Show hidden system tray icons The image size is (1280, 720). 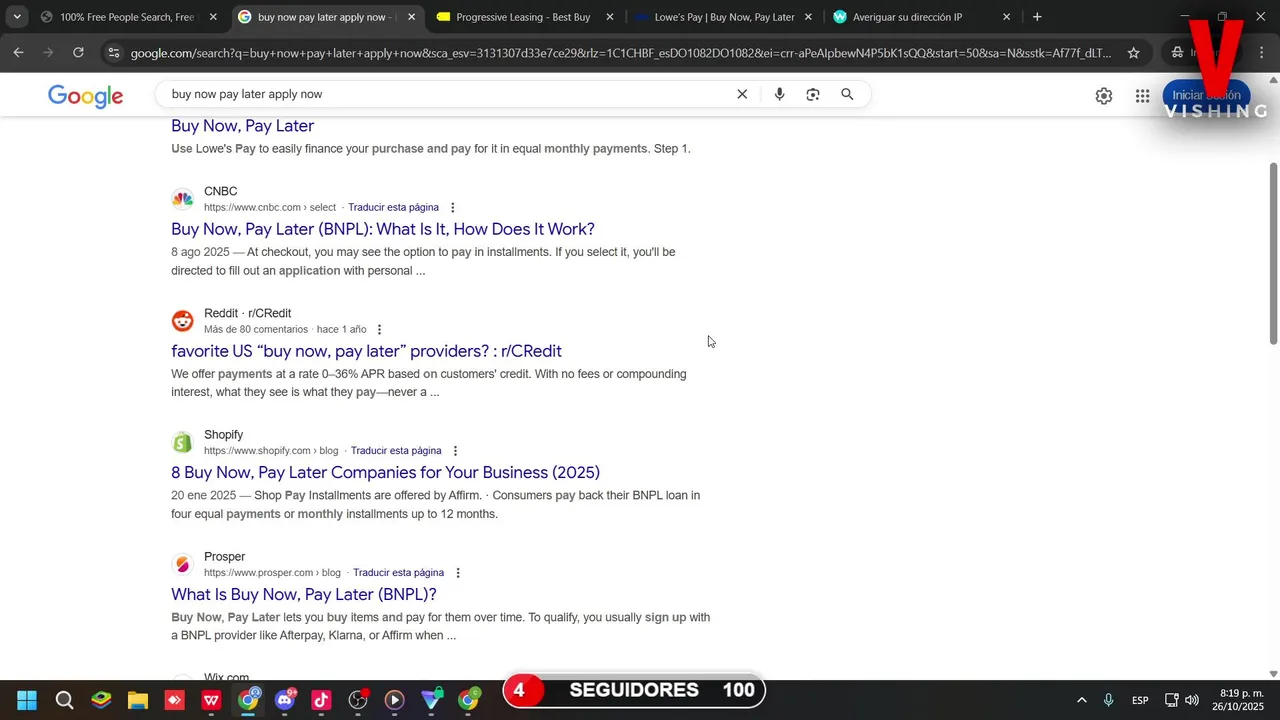tap(1081, 700)
